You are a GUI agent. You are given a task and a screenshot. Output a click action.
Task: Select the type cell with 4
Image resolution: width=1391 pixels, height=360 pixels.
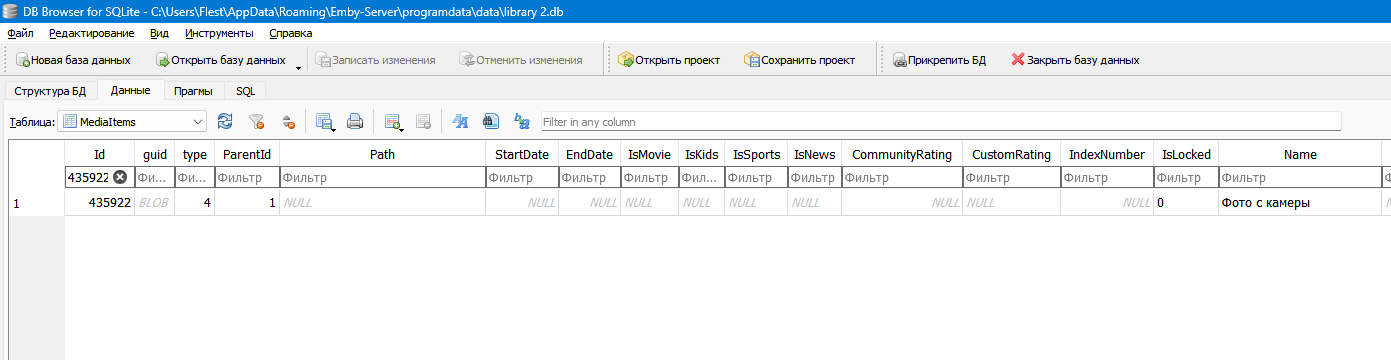click(195, 202)
